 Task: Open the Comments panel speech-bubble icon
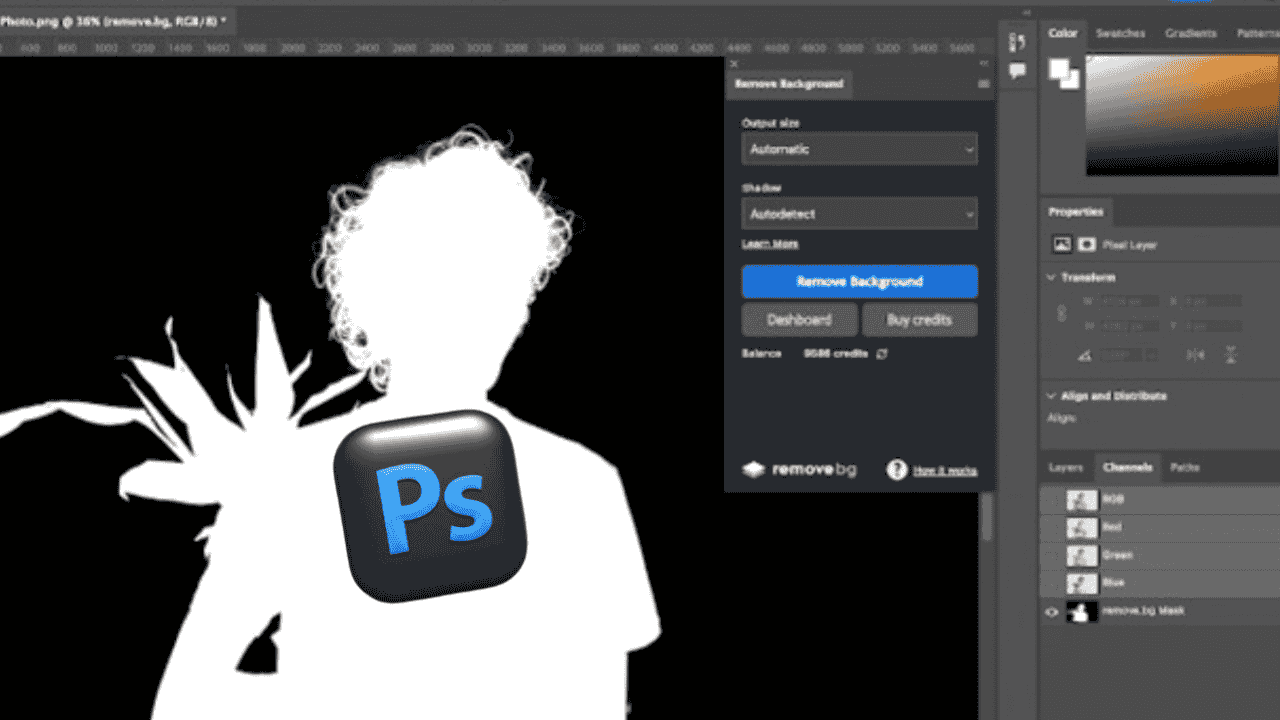[x=1018, y=71]
